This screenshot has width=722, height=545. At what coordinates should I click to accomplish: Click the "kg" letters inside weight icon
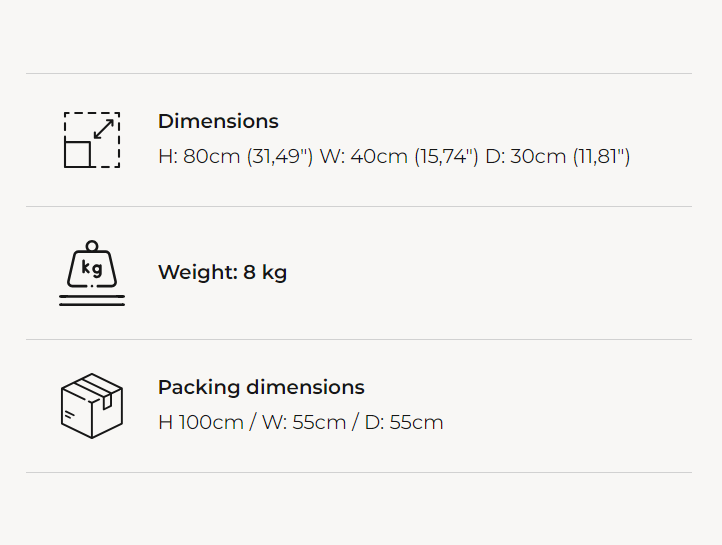(92, 269)
